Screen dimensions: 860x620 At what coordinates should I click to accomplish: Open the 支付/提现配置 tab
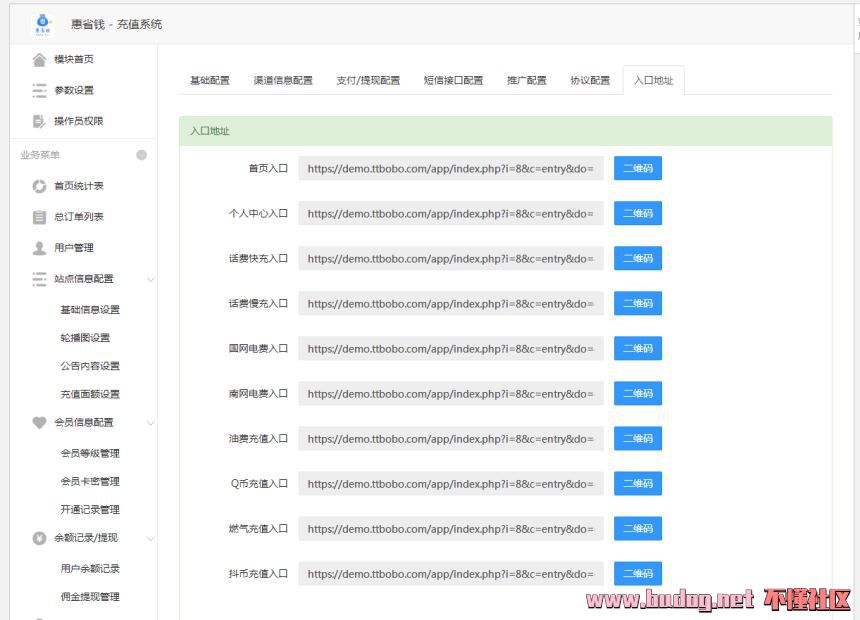click(x=368, y=81)
